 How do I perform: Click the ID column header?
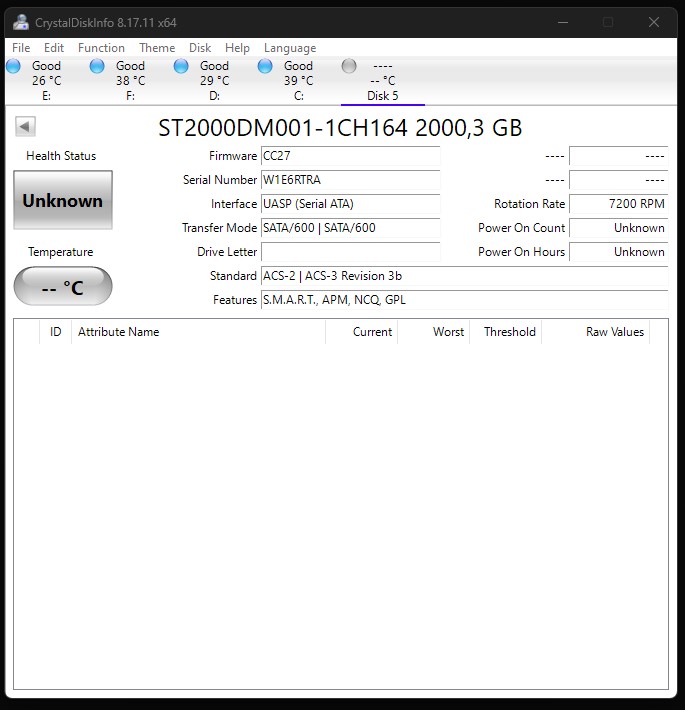[x=55, y=332]
